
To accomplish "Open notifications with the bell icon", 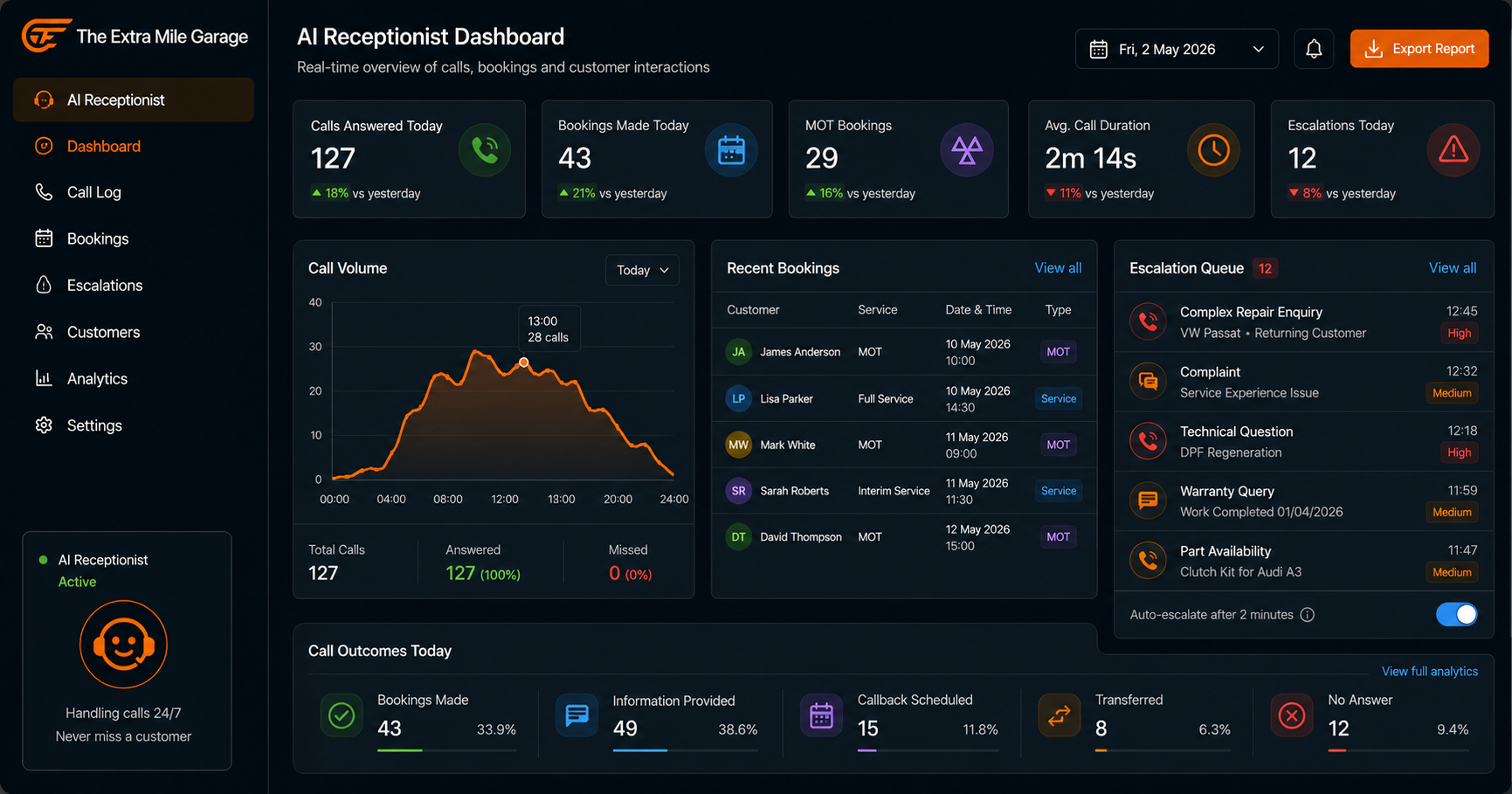I will [1314, 49].
